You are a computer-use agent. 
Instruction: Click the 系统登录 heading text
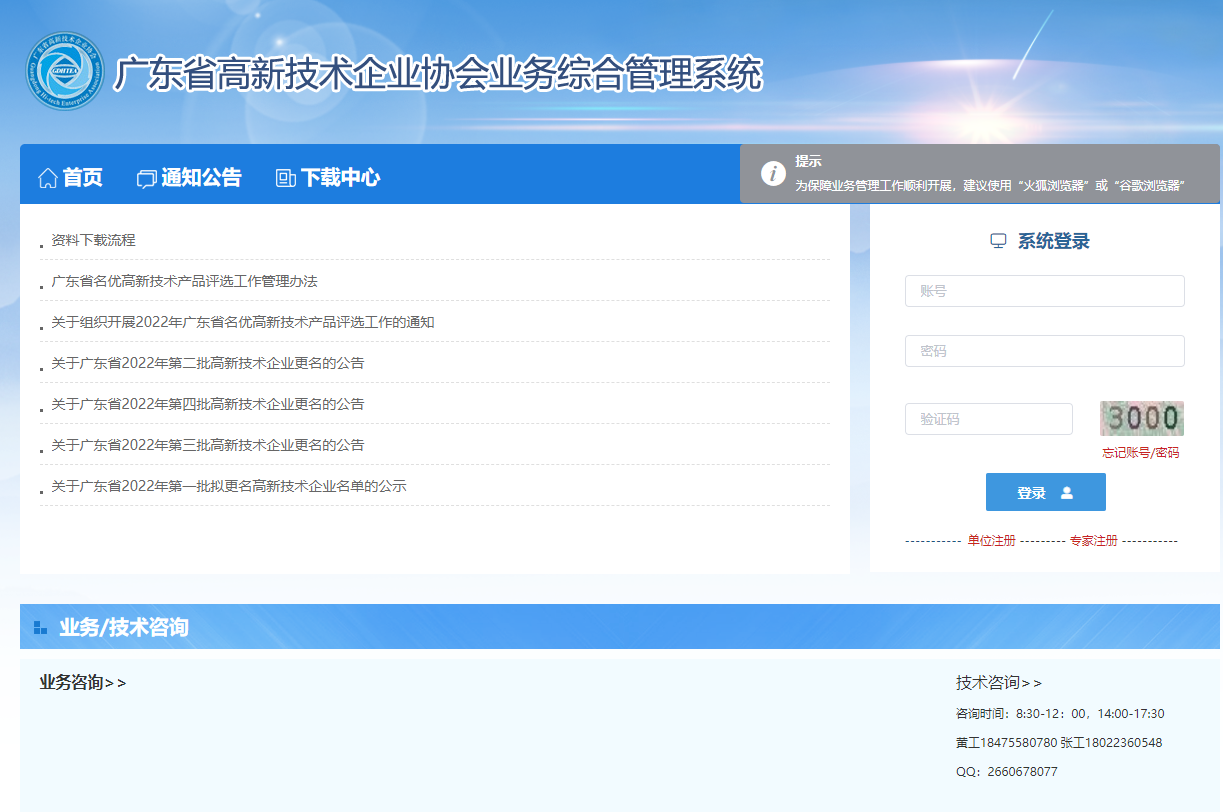point(1054,241)
